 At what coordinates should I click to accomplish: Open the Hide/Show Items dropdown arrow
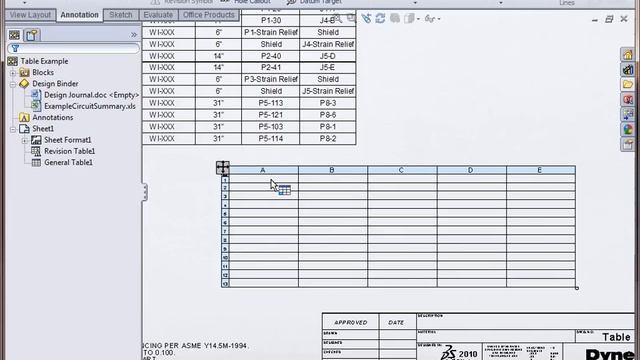point(439,19)
